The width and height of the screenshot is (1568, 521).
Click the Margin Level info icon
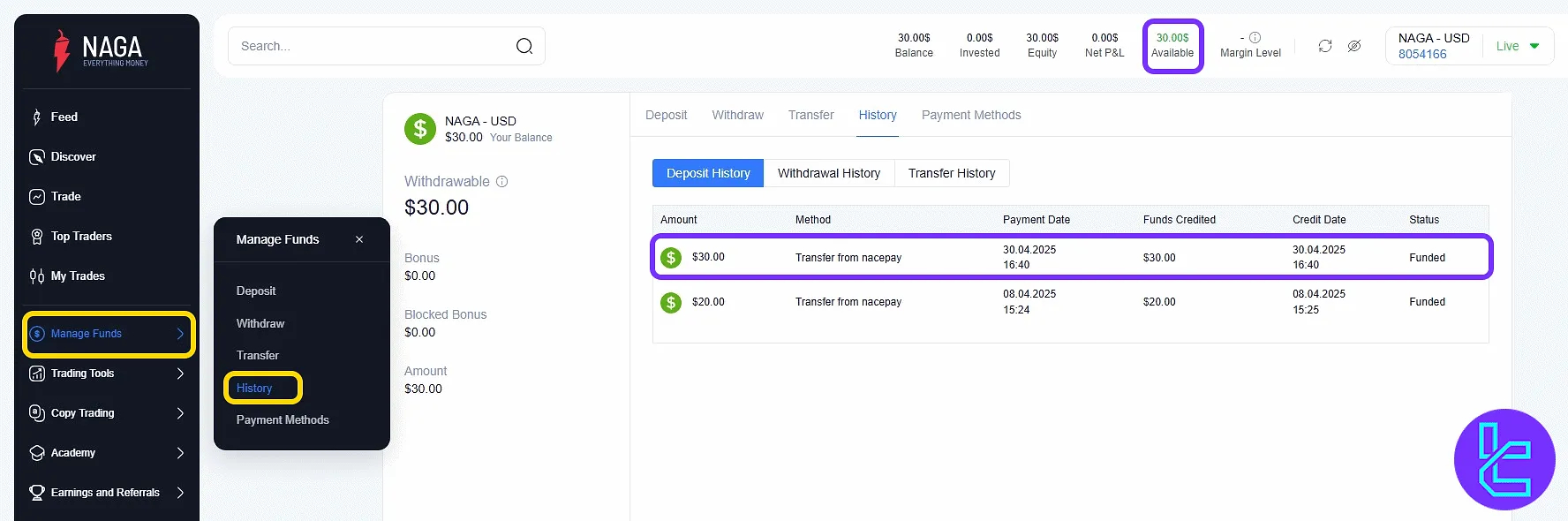(1255, 38)
